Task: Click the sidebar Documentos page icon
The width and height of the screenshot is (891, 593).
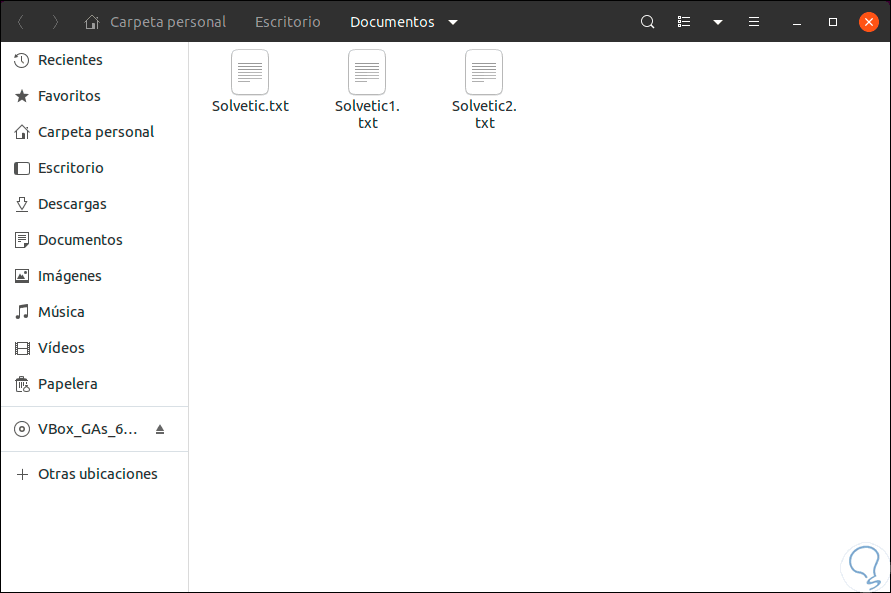Action: click(x=22, y=240)
